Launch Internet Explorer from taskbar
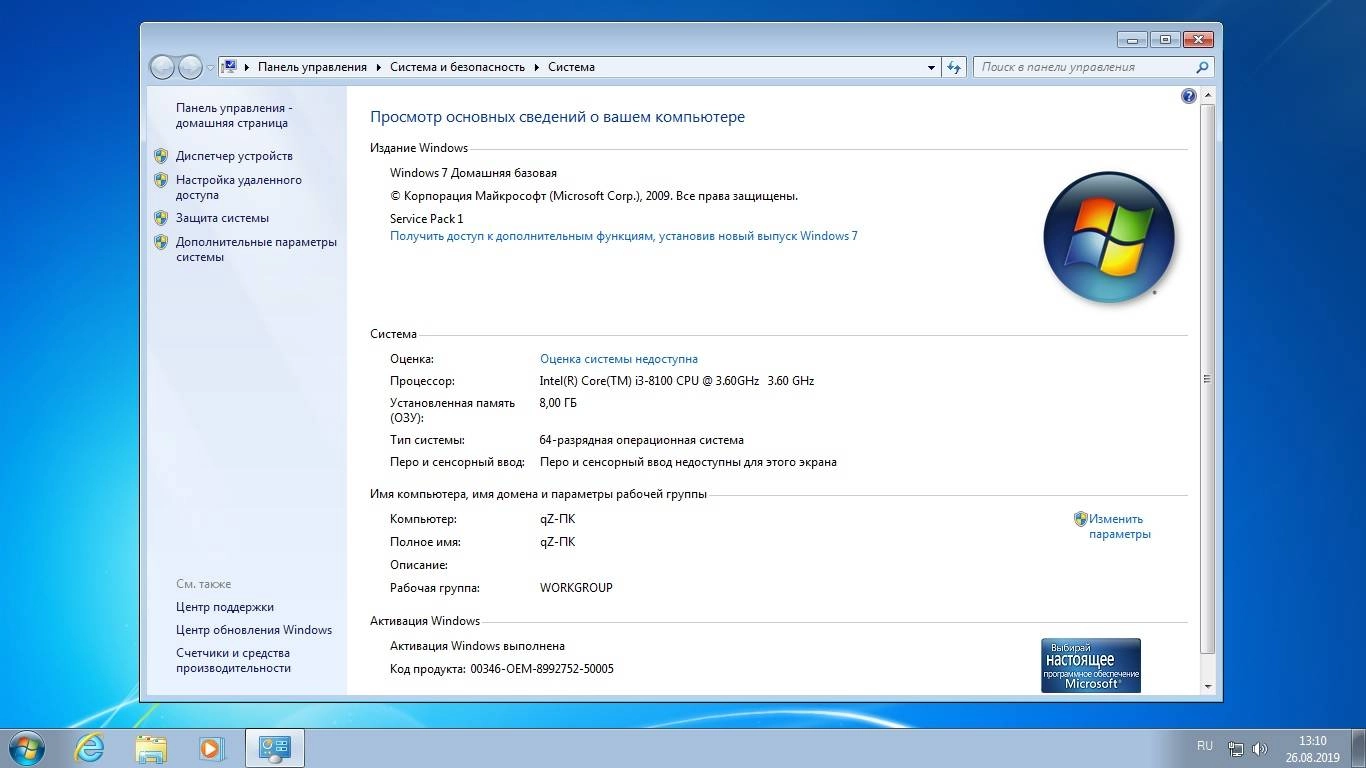This screenshot has height=768, width=1366. click(89, 748)
